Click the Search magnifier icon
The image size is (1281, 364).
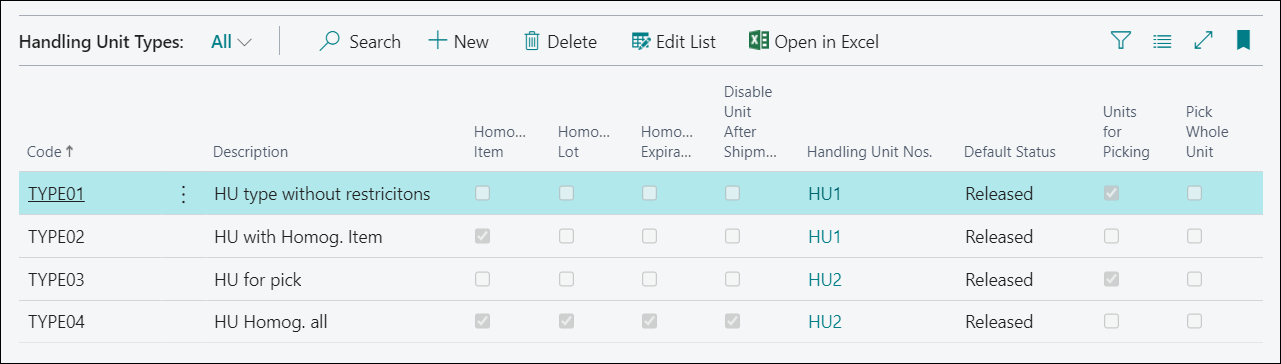click(x=330, y=41)
